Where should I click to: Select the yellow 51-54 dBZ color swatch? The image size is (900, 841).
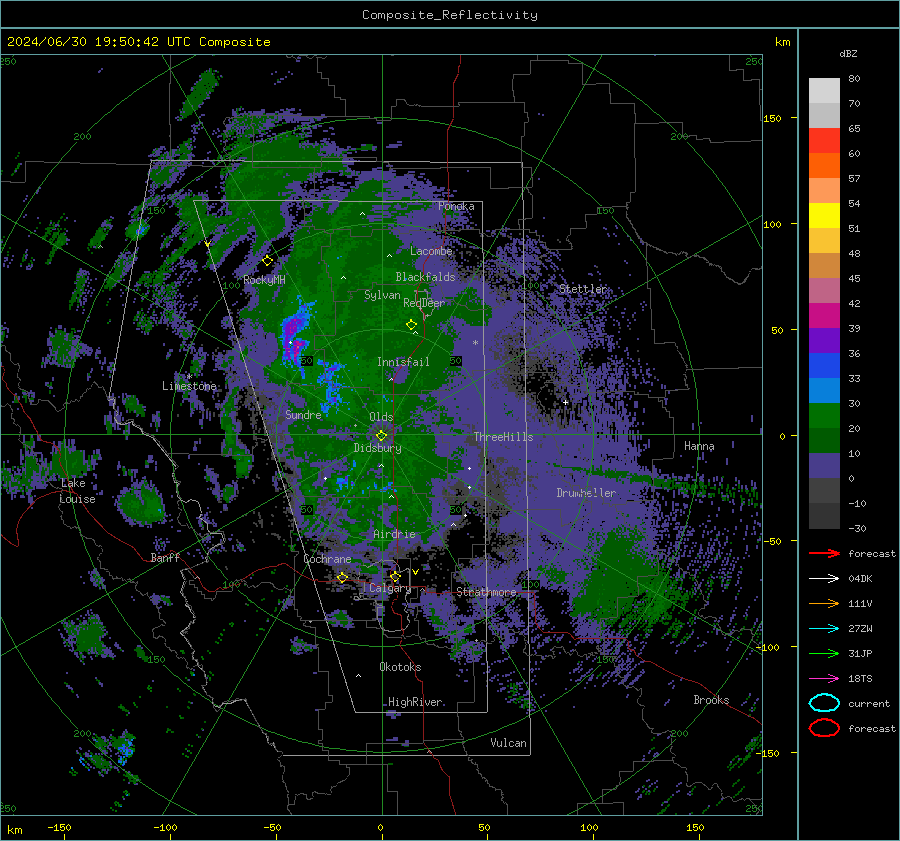824,216
